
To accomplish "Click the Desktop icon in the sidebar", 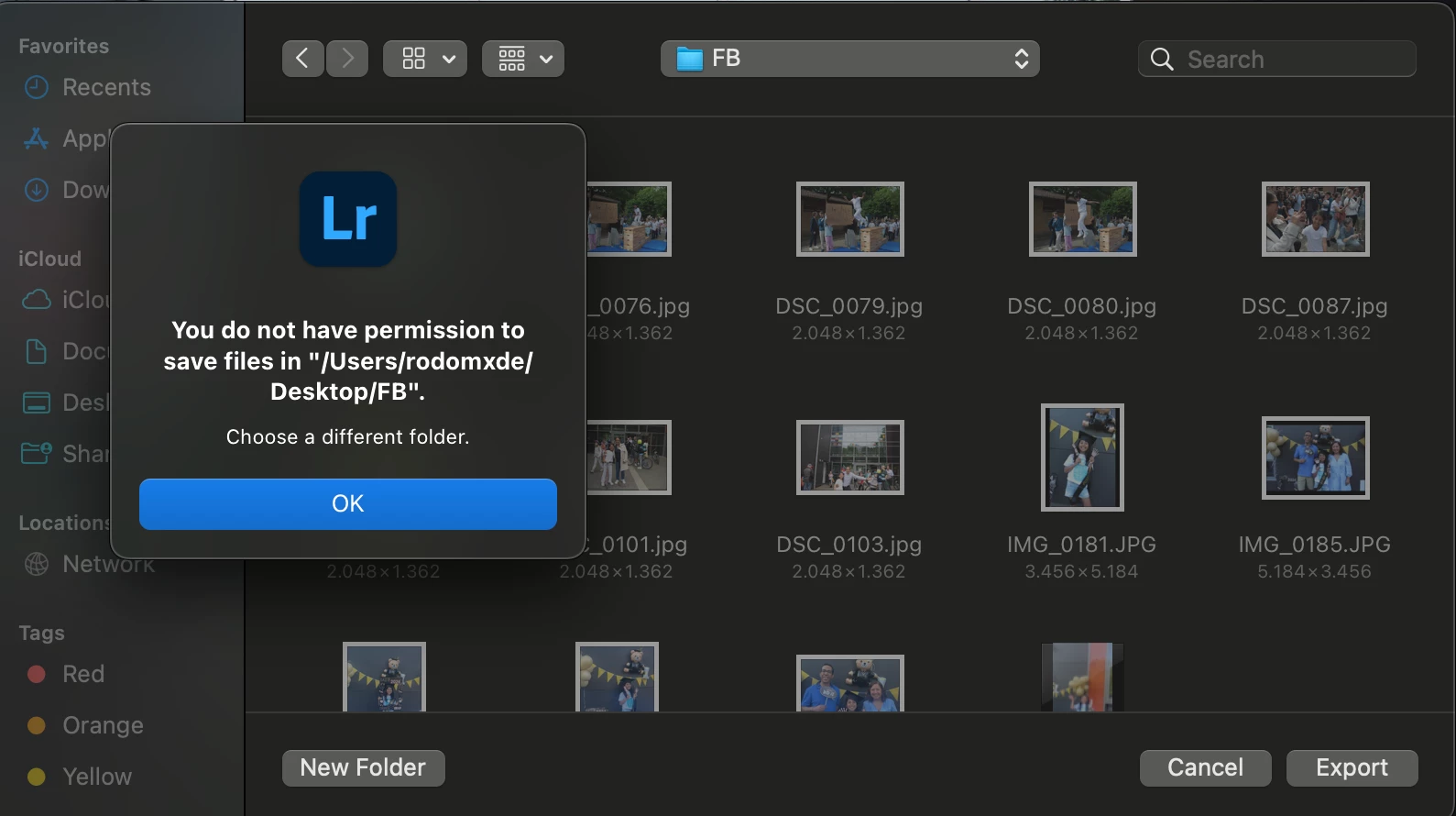I will click(37, 402).
